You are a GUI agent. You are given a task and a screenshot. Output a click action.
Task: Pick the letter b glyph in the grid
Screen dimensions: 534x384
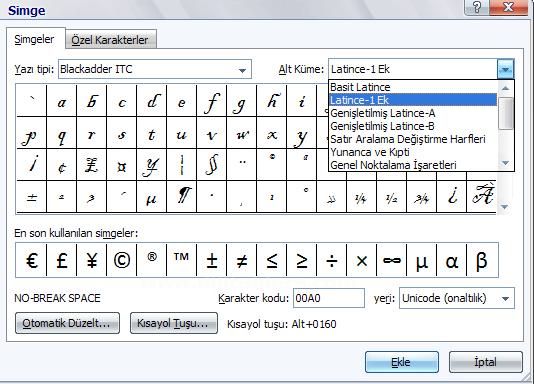(92, 101)
